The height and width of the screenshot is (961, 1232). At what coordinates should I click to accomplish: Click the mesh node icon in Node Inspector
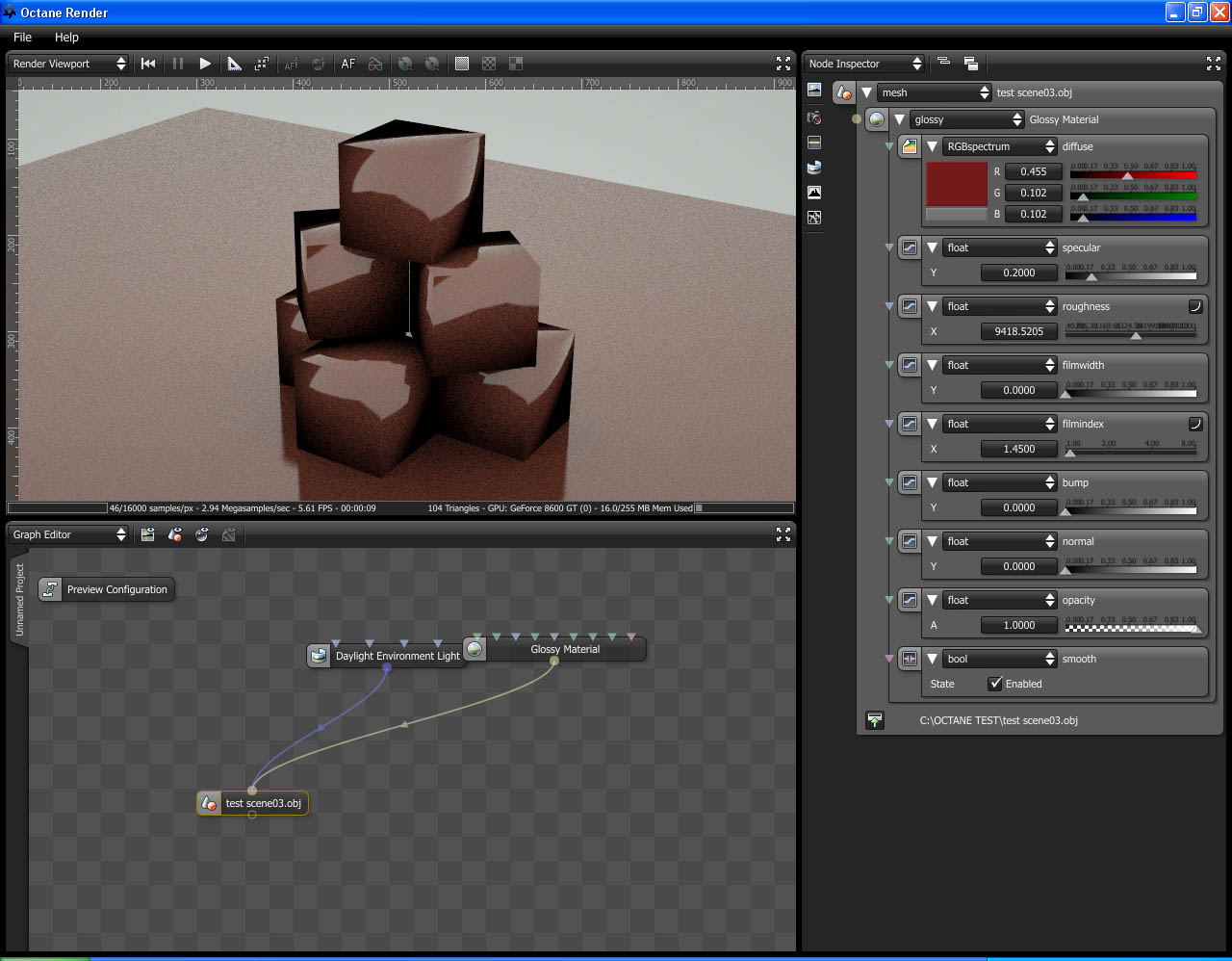[x=844, y=92]
